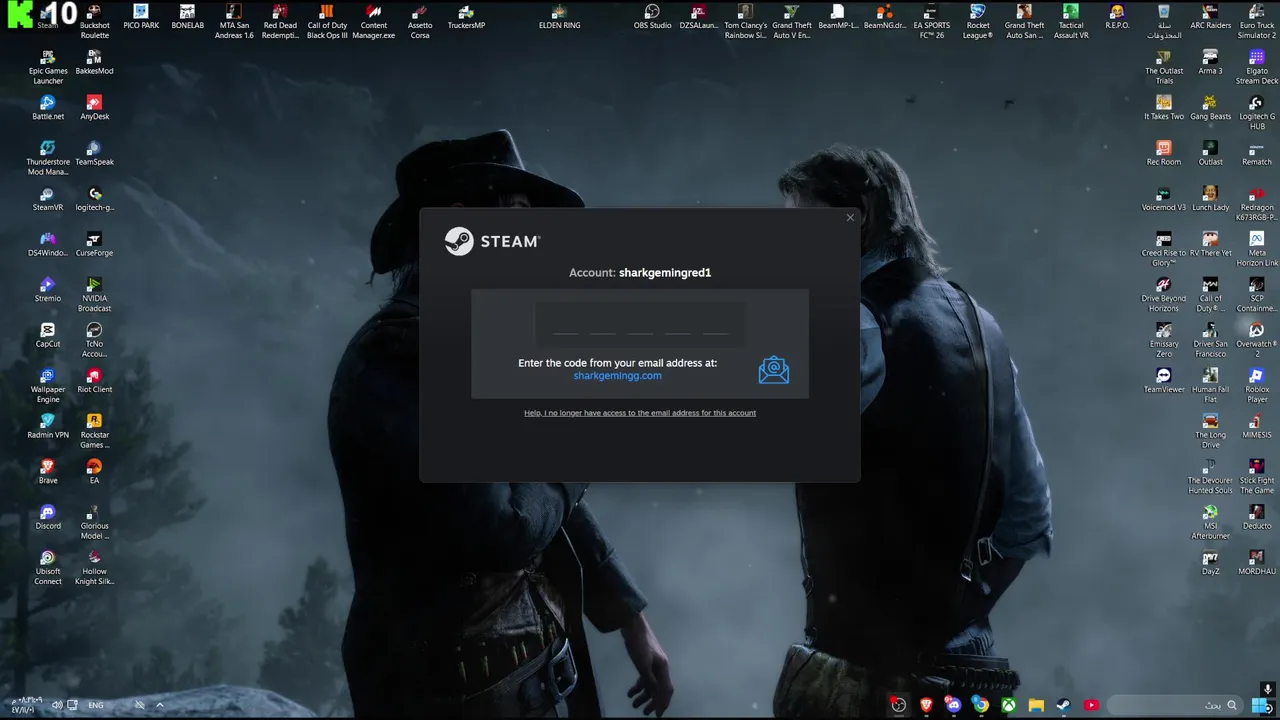Select the ELDEN RING desktop icon

point(559,16)
